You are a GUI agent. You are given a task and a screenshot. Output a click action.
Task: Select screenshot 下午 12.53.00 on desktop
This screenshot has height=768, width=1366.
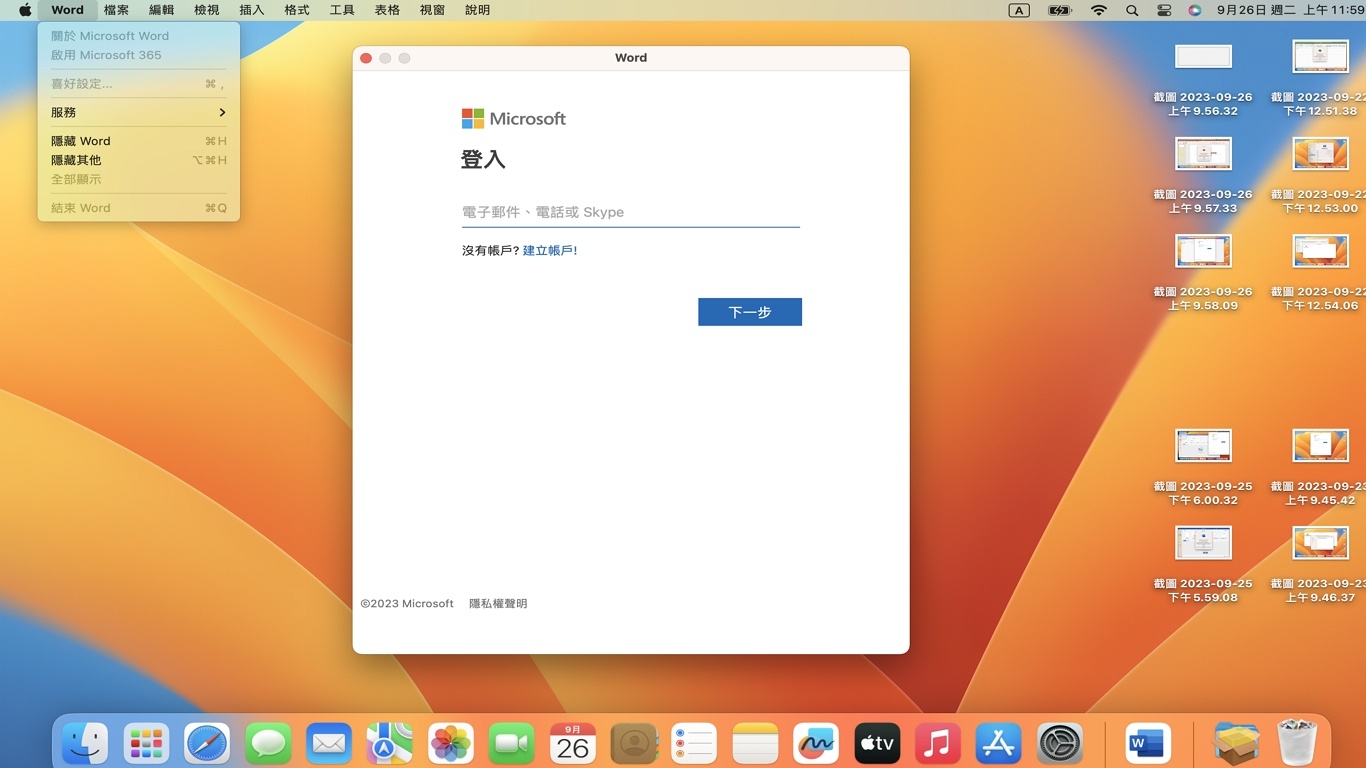click(x=1320, y=177)
